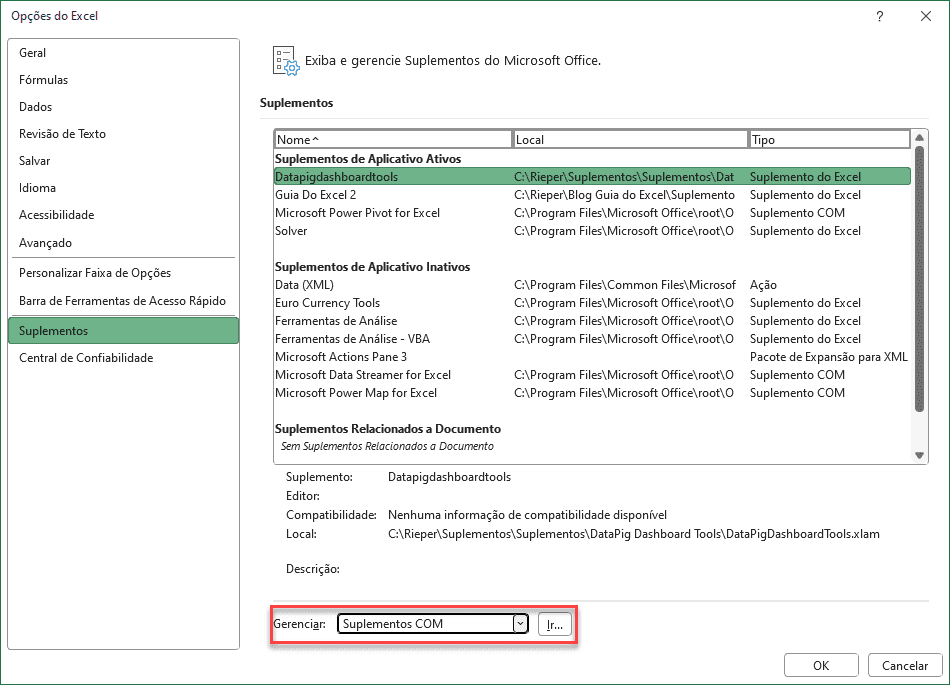This screenshot has width=950, height=685.
Task: Select Microsoft Power Pivot for Excel
Action: click(592, 213)
